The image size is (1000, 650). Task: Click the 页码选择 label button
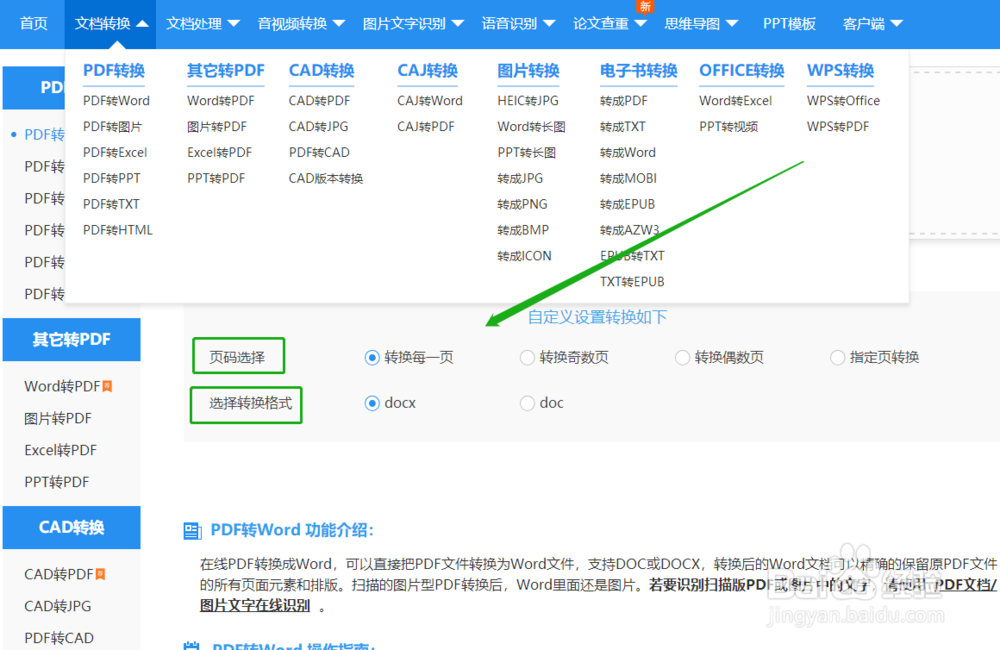point(238,355)
